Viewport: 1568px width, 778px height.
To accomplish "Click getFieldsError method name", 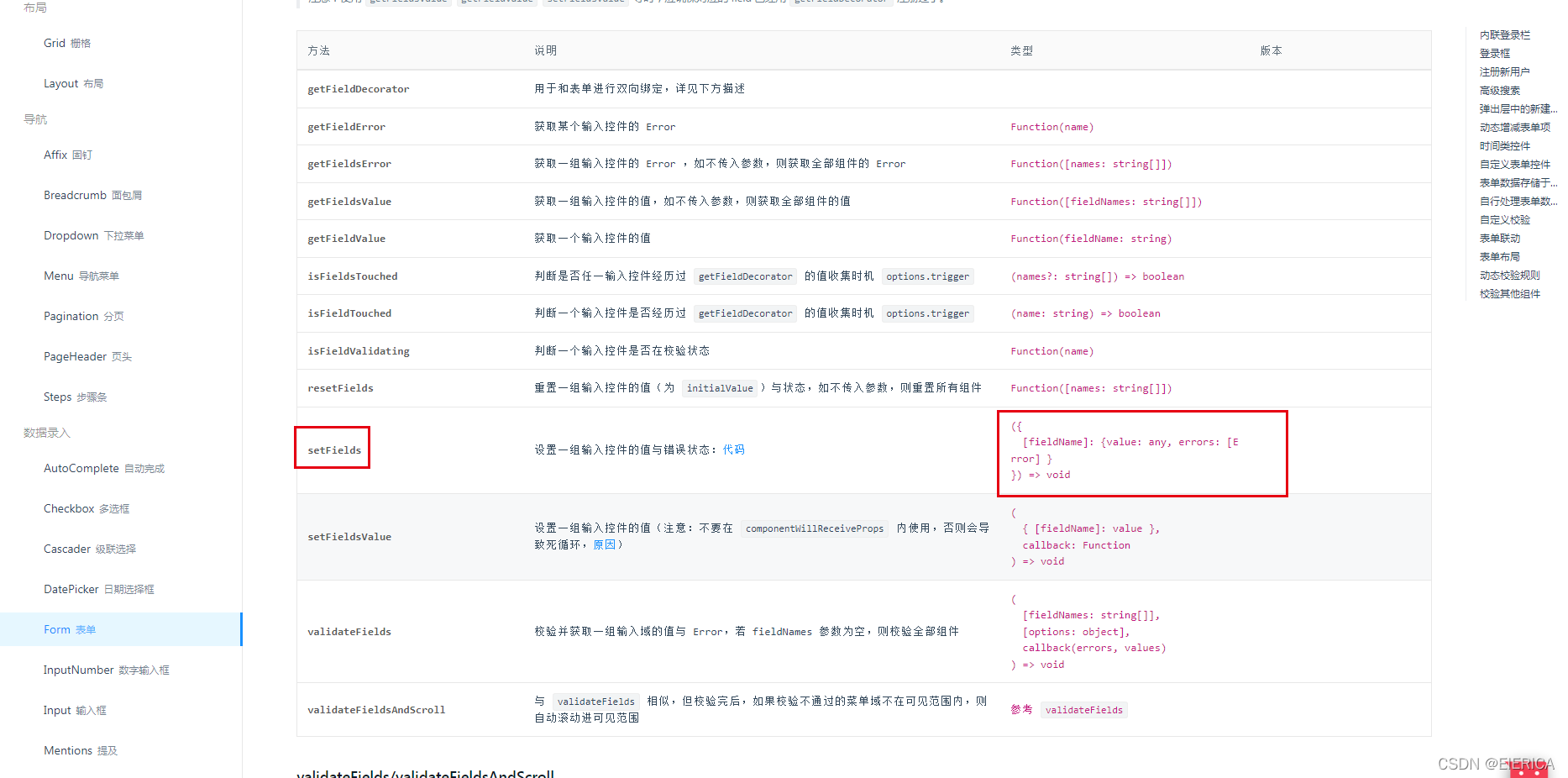I will point(349,164).
